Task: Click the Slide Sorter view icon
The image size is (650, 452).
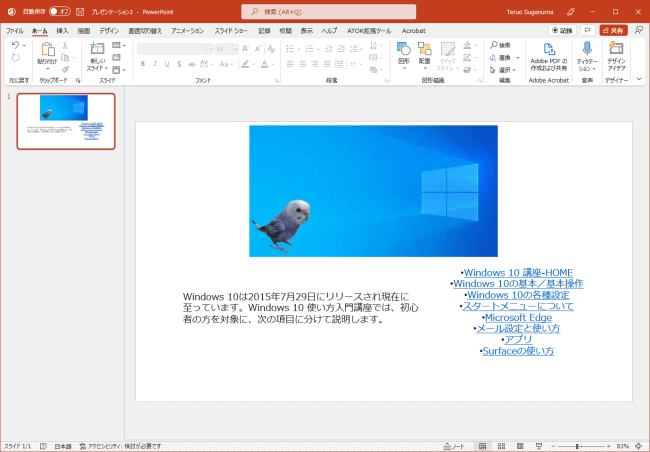Action: tap(501, 446)
